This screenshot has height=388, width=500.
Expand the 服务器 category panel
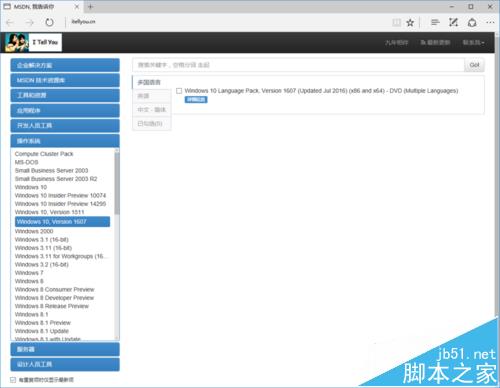65,349
